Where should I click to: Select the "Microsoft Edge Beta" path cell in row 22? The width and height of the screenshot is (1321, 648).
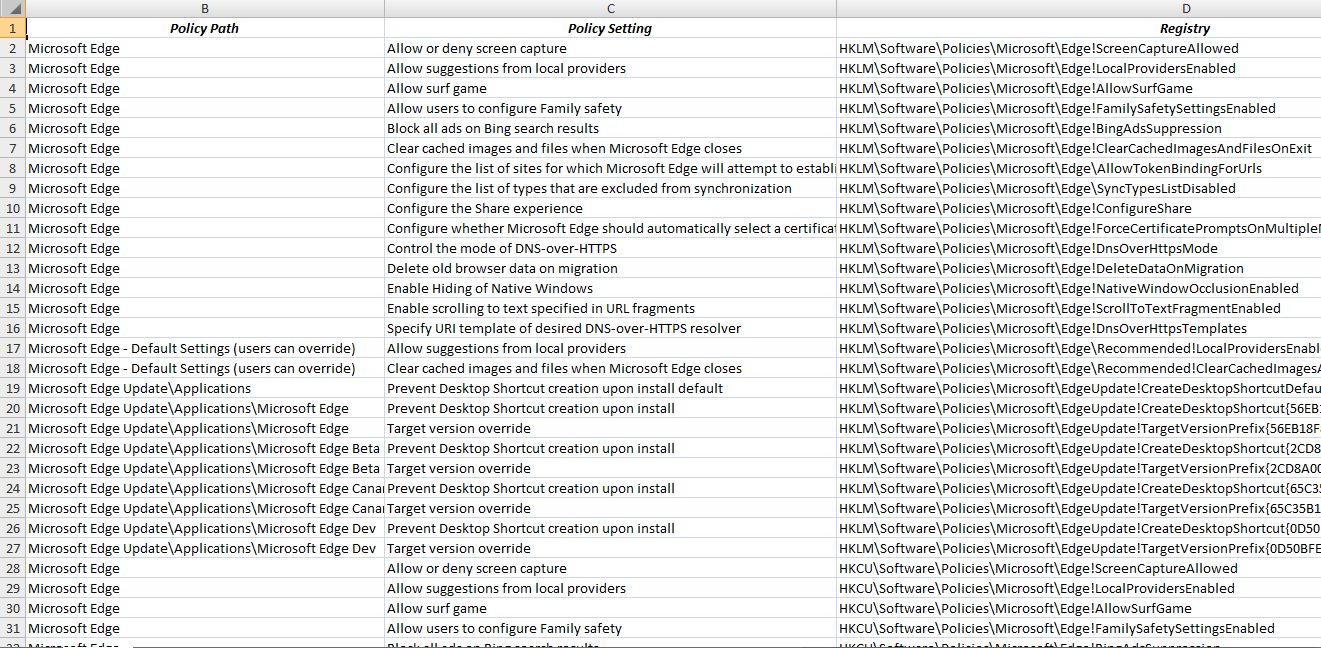pos(205,448)
